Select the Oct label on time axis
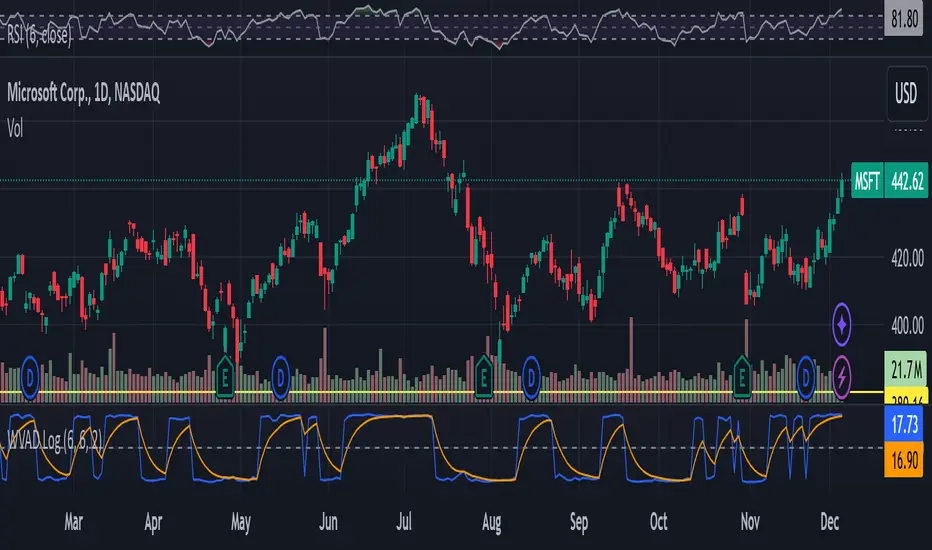Viewport: 932px width, 550px height. [x=659, y=522]
